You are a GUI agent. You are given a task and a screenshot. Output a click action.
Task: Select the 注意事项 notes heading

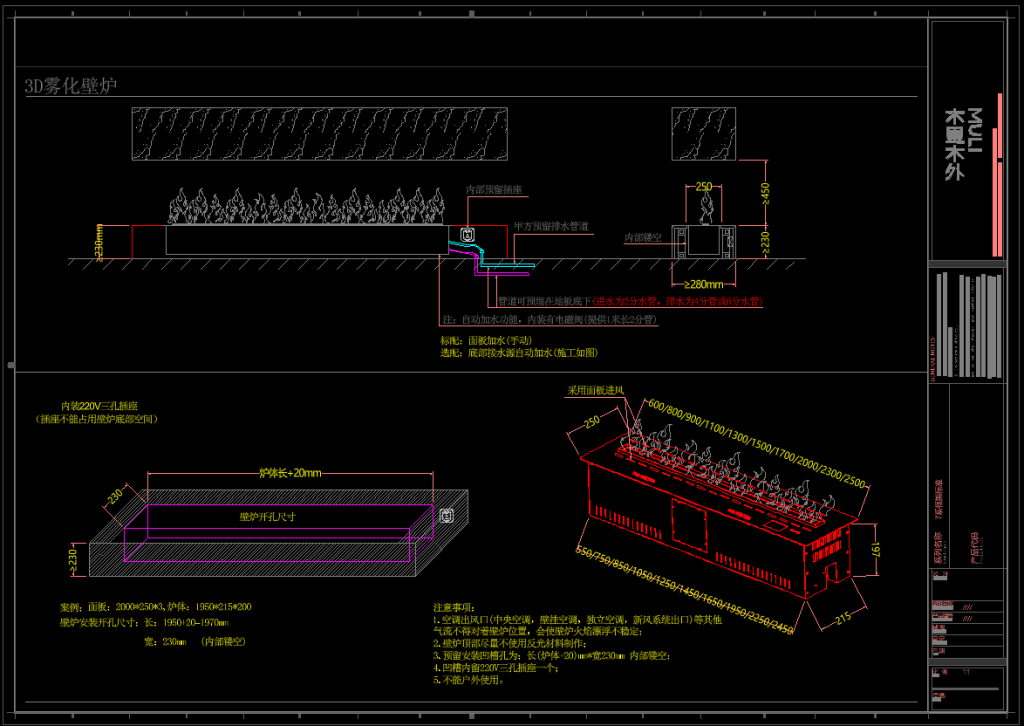[455, 607]
